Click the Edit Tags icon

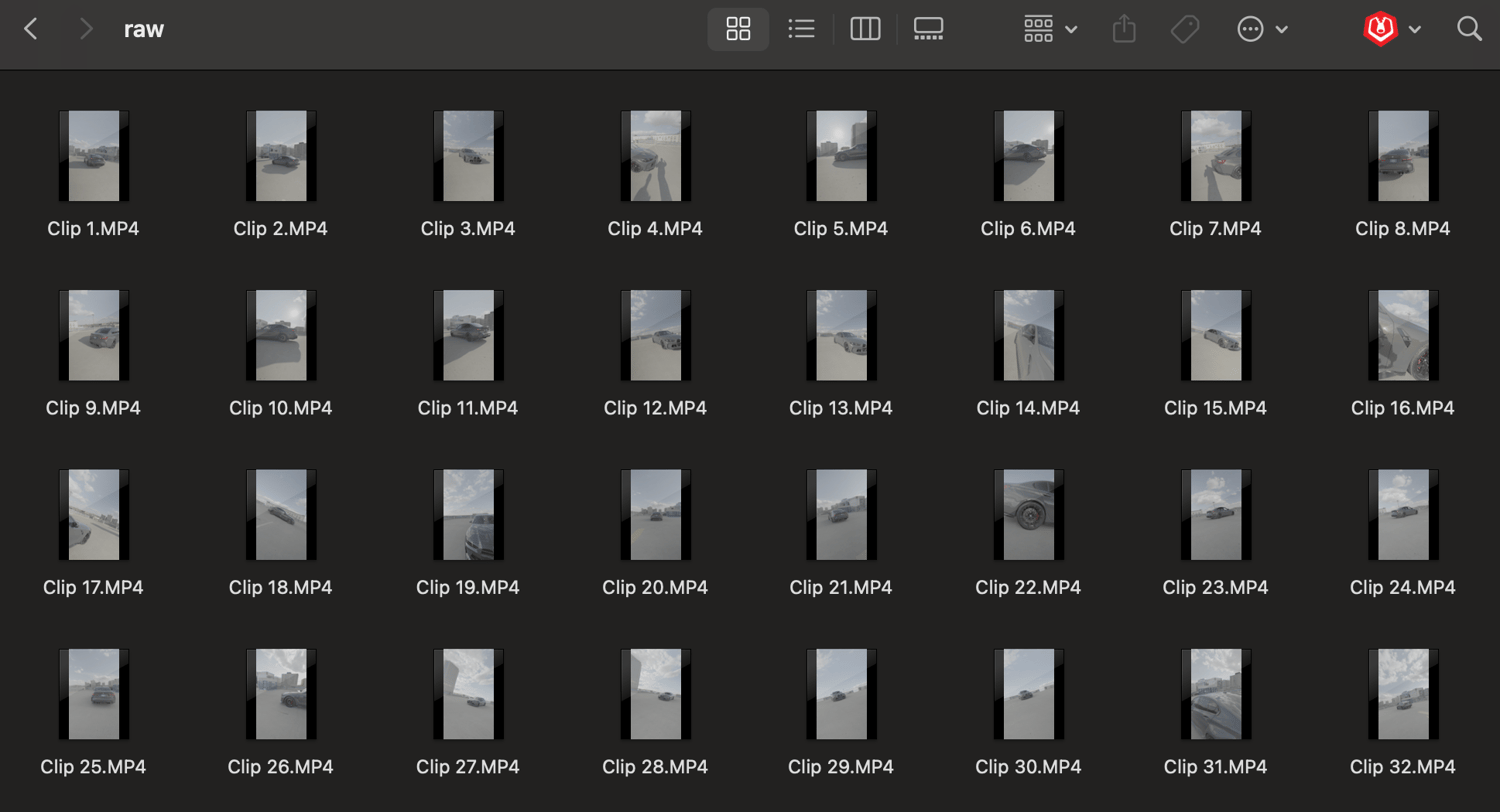click(x=1185, y=29)
